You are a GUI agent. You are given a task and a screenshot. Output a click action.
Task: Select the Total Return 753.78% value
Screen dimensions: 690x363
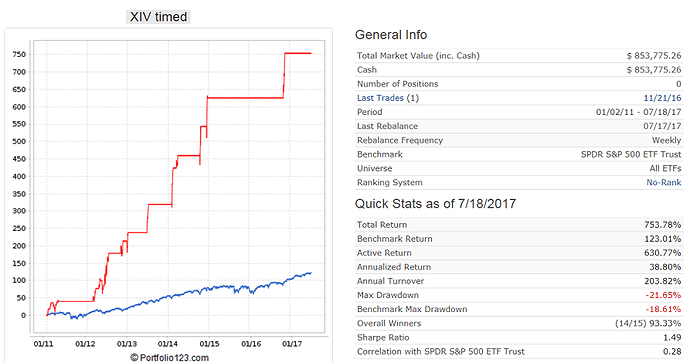click(662, 224)
